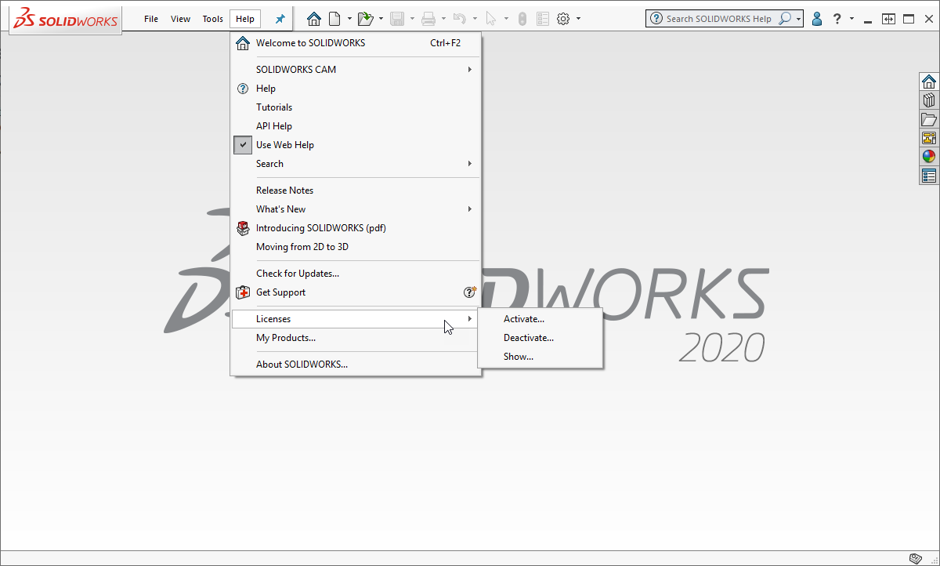Click the status bar tag icon at bottom right

[x=915, y=558]
